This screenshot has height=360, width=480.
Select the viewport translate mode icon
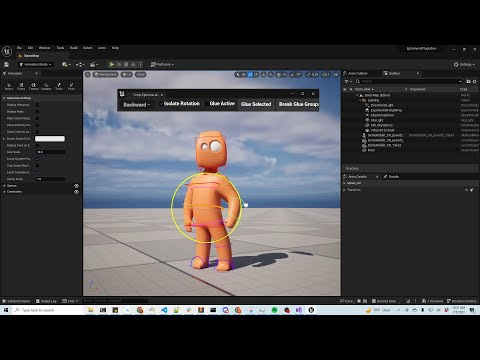(244, 75)
